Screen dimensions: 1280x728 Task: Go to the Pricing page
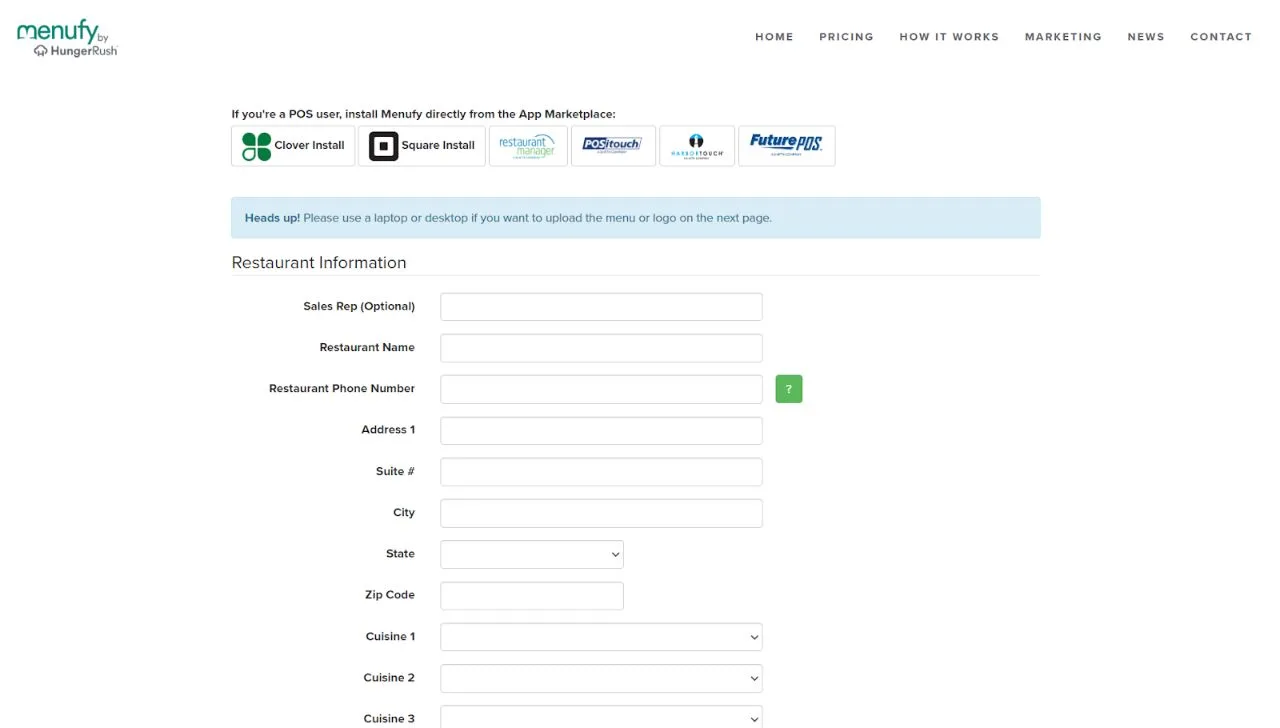tap(846, 37)
